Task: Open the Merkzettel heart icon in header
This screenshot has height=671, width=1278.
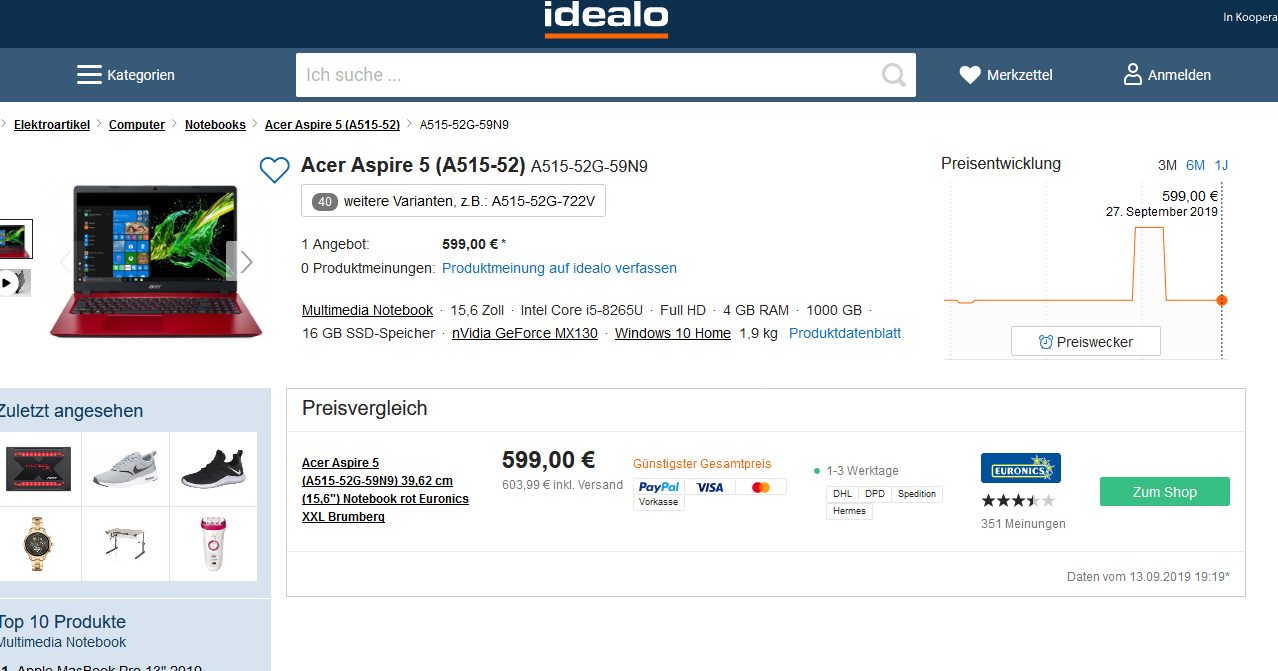Action: pyautogui.click(x=970, y=75)
